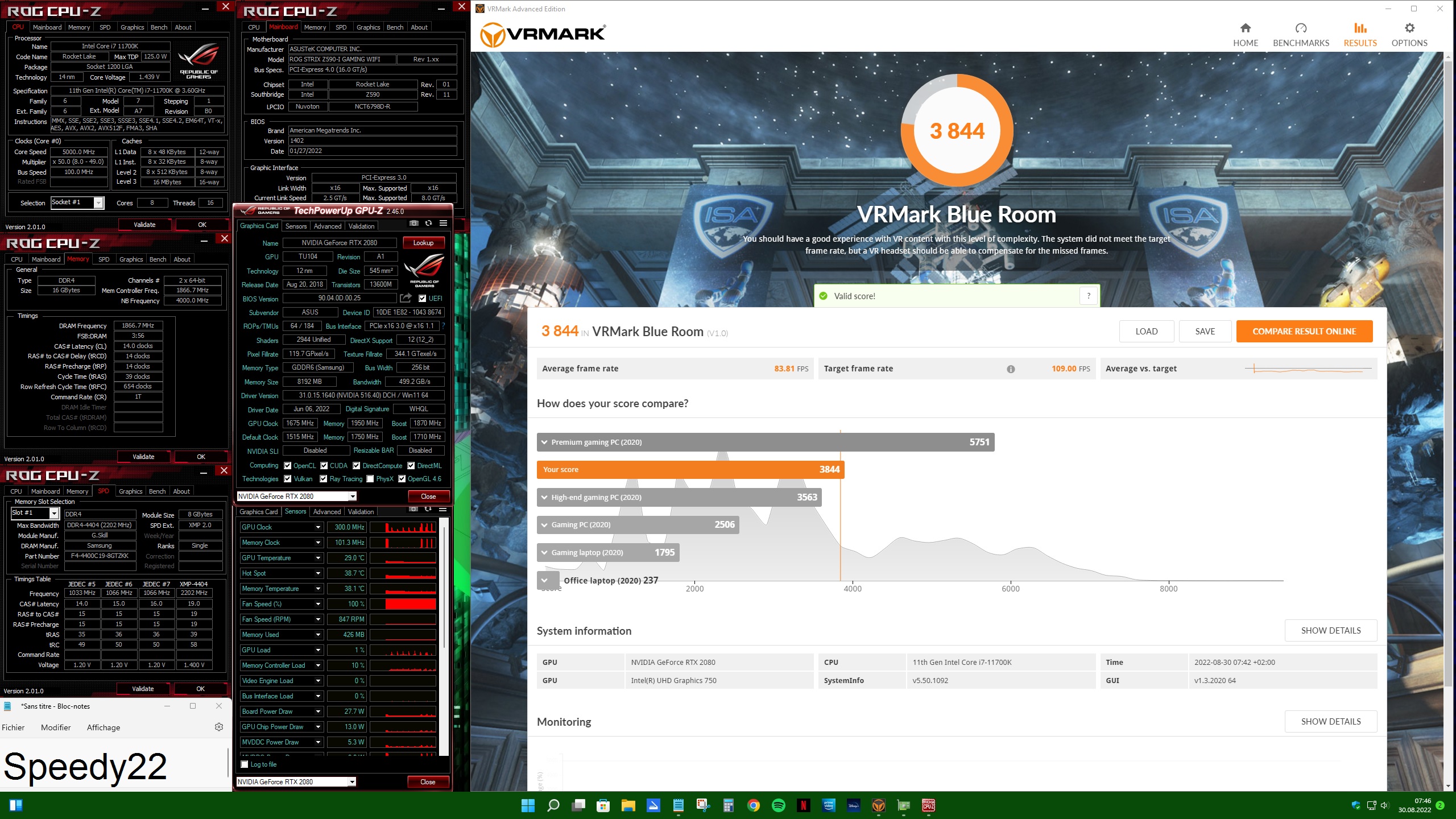This screenshot has height=819, width=1456.
Task: Open Bench tab in CPU-Z CPU window
Action: pos(159,27)
